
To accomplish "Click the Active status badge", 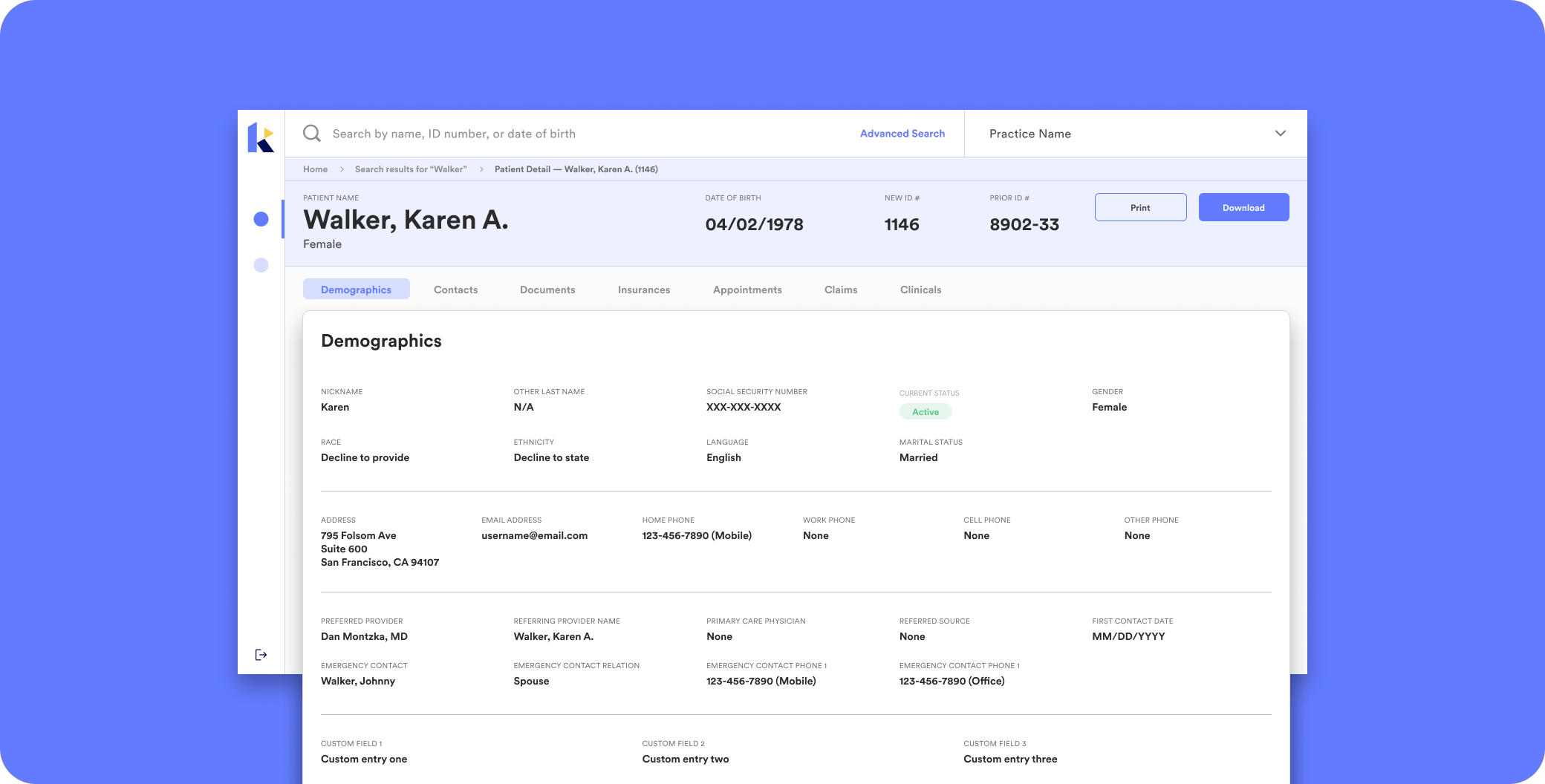I will (926, 412).
